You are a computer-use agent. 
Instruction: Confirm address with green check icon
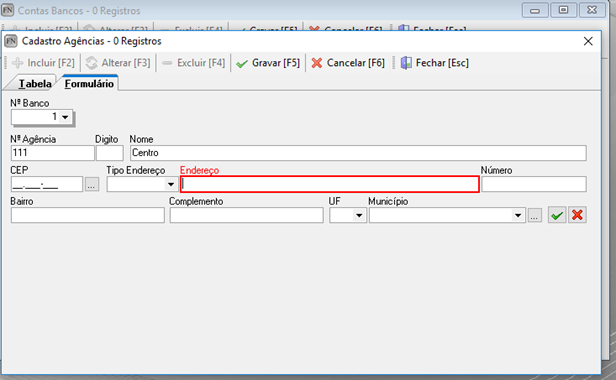(557, 215)
